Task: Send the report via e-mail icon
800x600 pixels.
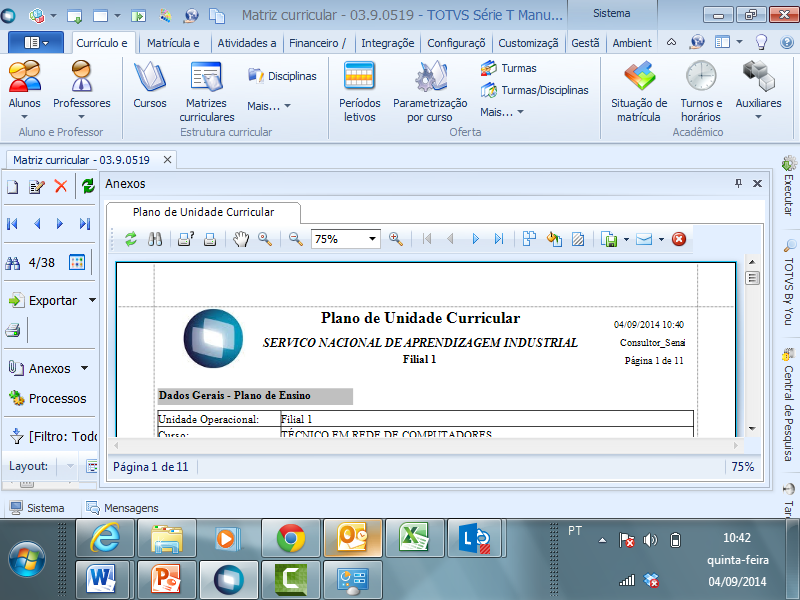Action: pyautogui.click(x=644, y=239)
